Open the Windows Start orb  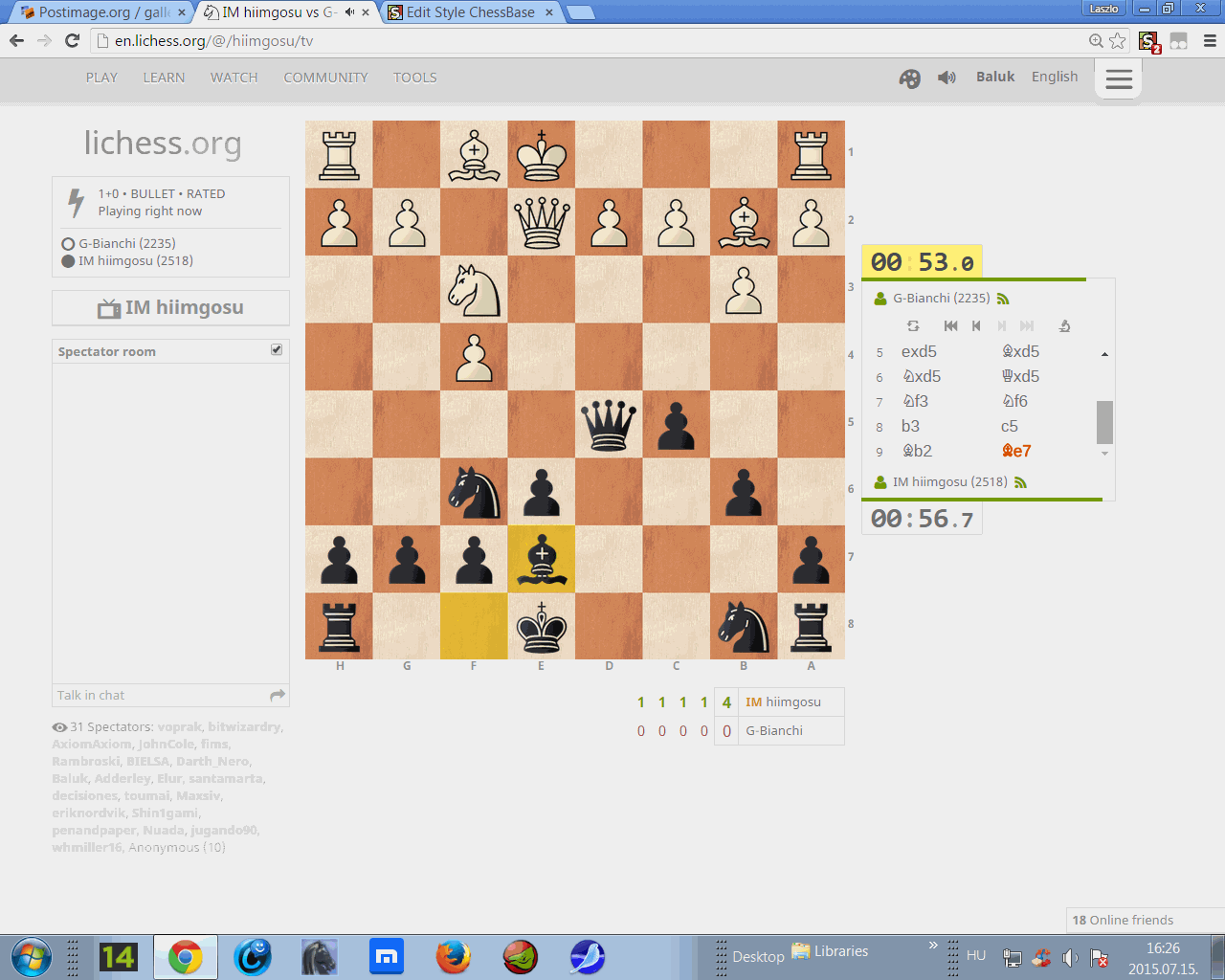point(32,957)
